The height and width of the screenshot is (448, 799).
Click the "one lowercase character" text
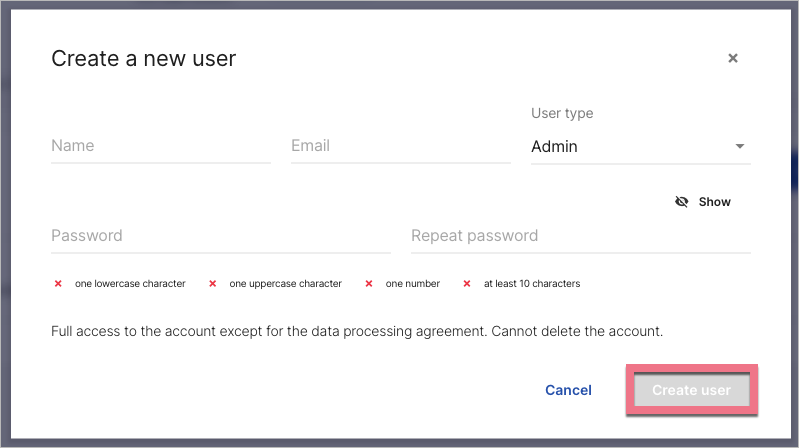(x=130, y=284)
